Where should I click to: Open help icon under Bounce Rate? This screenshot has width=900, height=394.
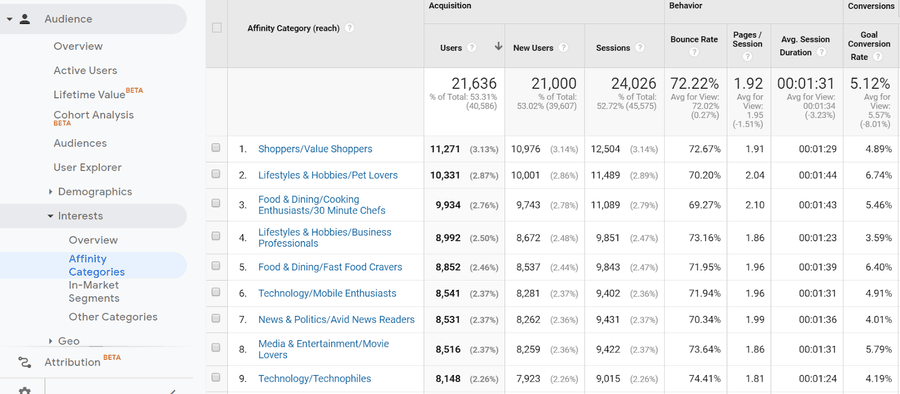click(x=694, y=52)
